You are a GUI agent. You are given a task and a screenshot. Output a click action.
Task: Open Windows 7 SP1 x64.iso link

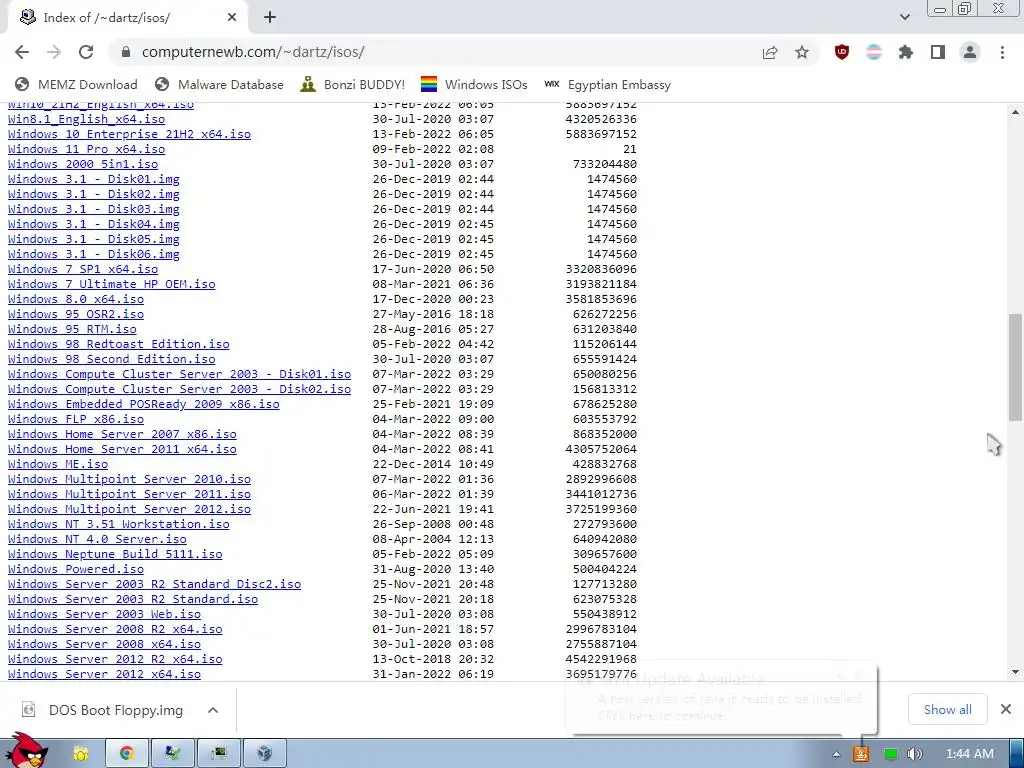(x=83, y=269)
